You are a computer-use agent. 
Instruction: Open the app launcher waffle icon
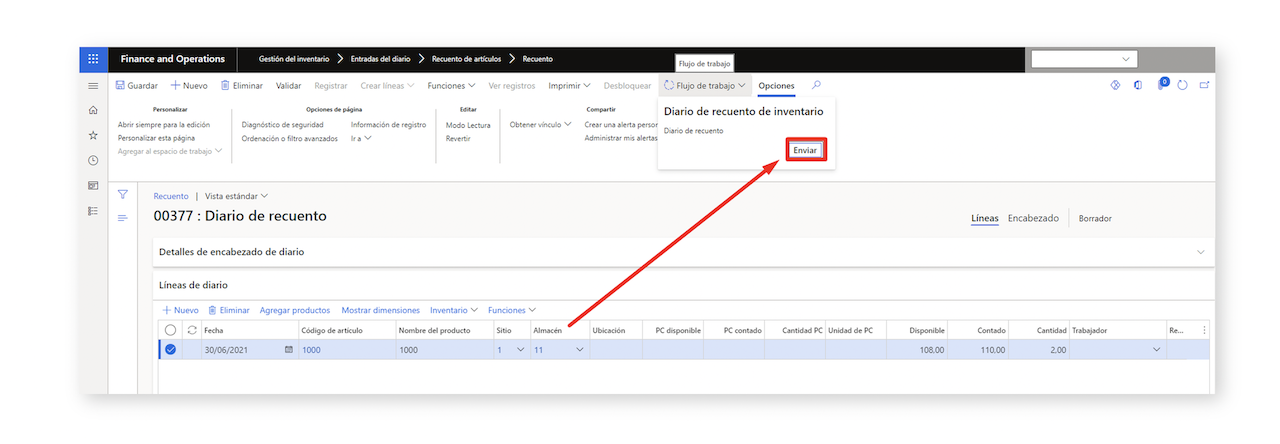(93, 59)
